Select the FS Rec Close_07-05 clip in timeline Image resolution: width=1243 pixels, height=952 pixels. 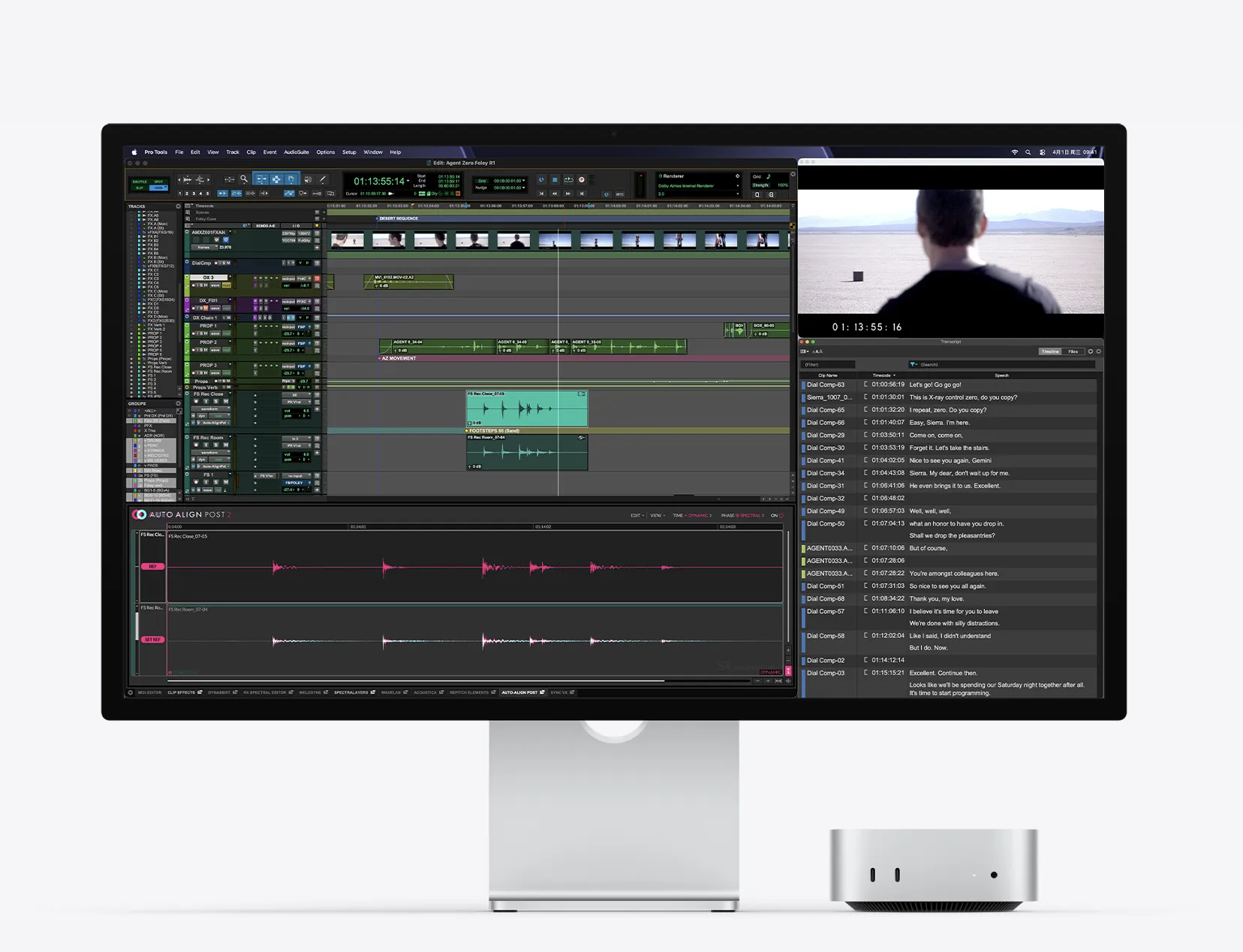(527, 408)
